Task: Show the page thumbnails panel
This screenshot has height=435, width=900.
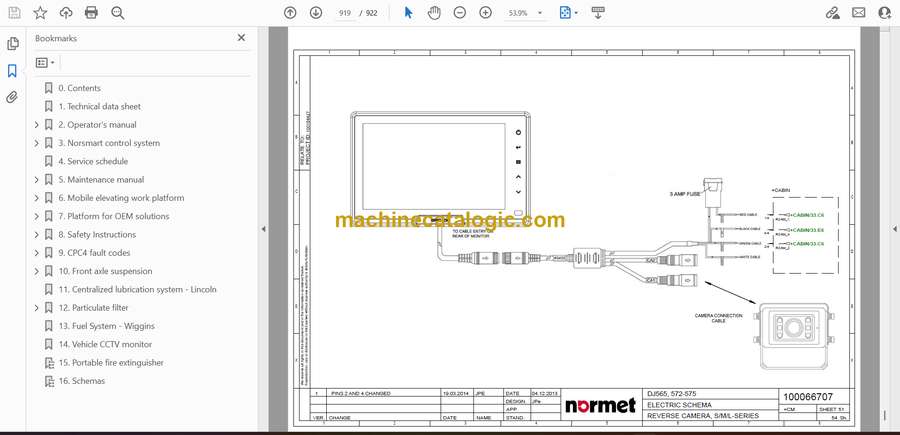Action: (13, 44)
